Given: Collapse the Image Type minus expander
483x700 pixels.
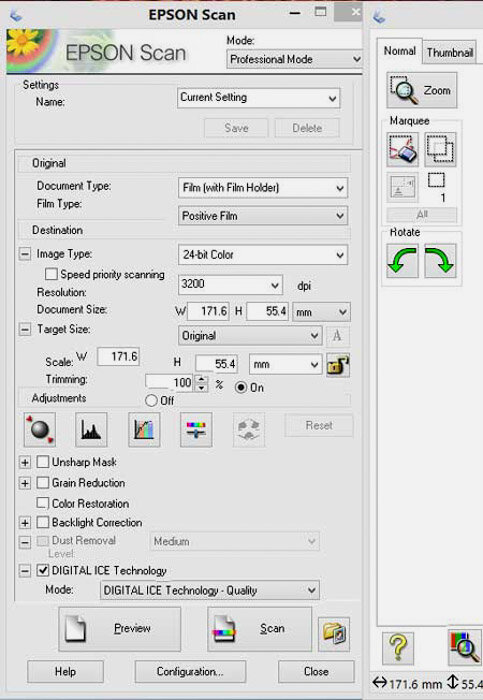Looking at the screenshot, I should [25, 254].
